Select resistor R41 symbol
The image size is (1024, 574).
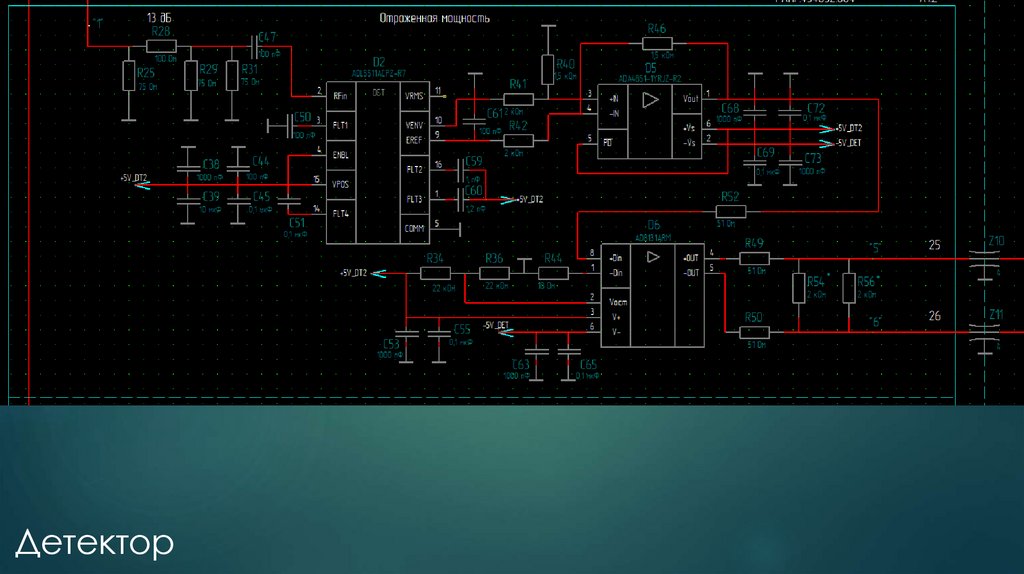tap(519, 99)
